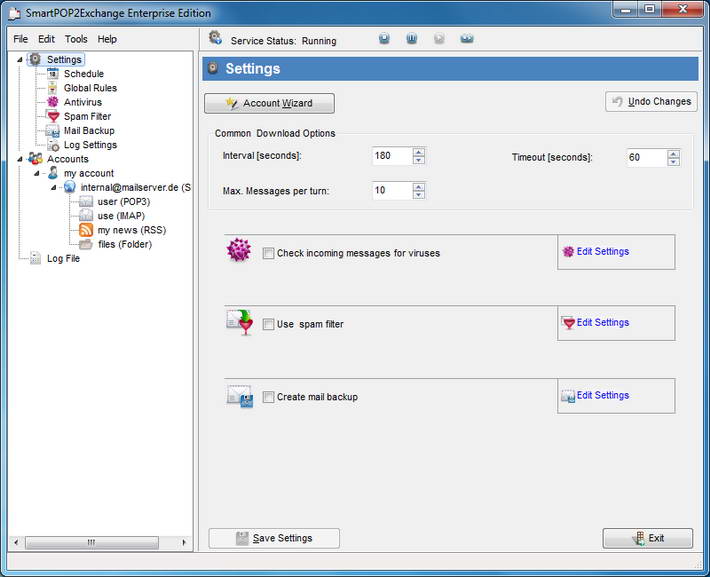Increase the Timeout seconds value
The image size is (710, 577).
pyautogui.click(x=673, y=154)
